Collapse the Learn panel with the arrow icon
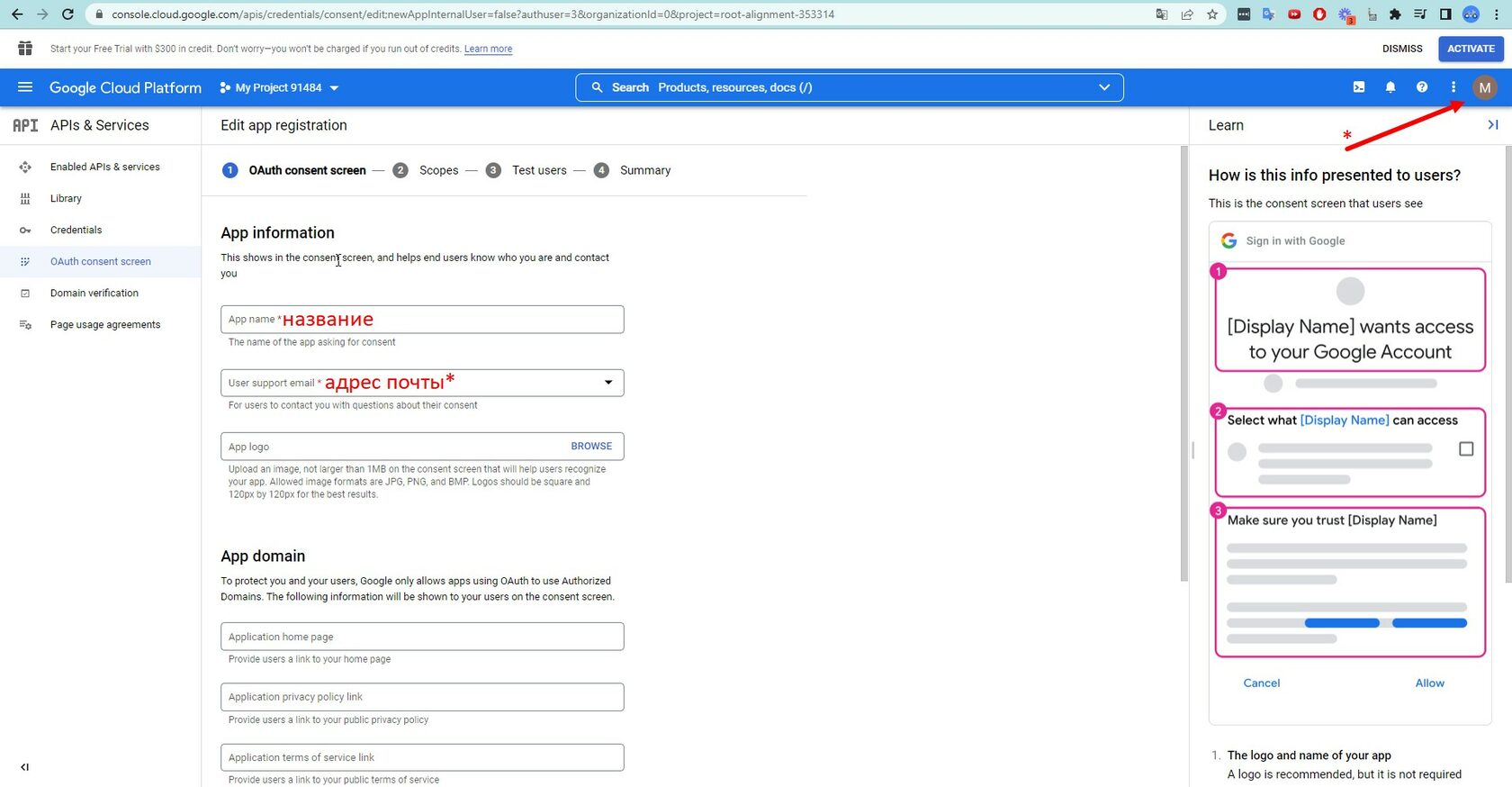The height and width of the screenshot is (787, 1512). 1493,125
